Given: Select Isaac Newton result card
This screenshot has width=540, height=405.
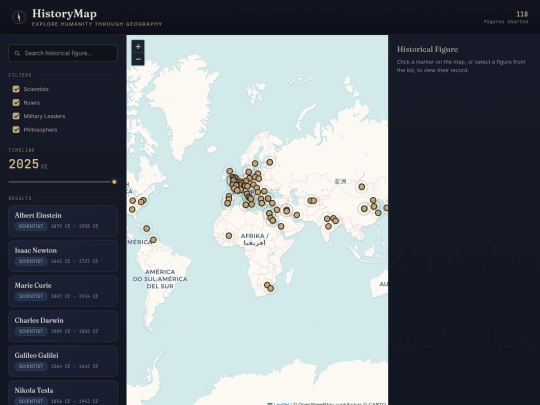Looking at the screenshot, I should click(x=63, y=256).
